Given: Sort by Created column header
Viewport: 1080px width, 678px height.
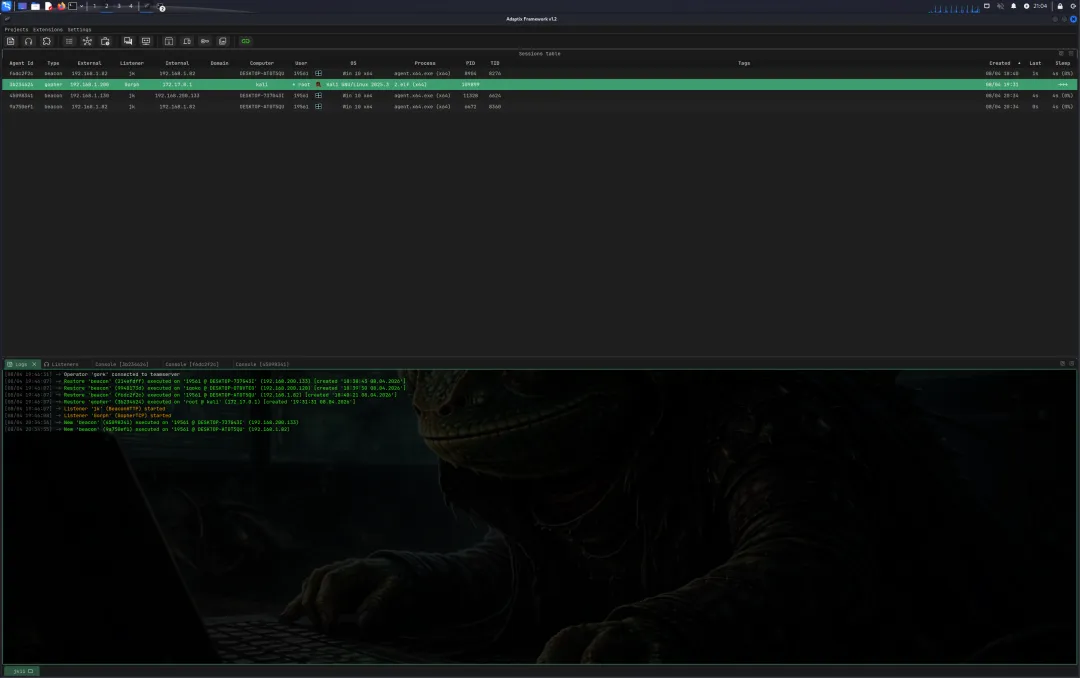Looking at the screenshot, I should coord(999,63).
